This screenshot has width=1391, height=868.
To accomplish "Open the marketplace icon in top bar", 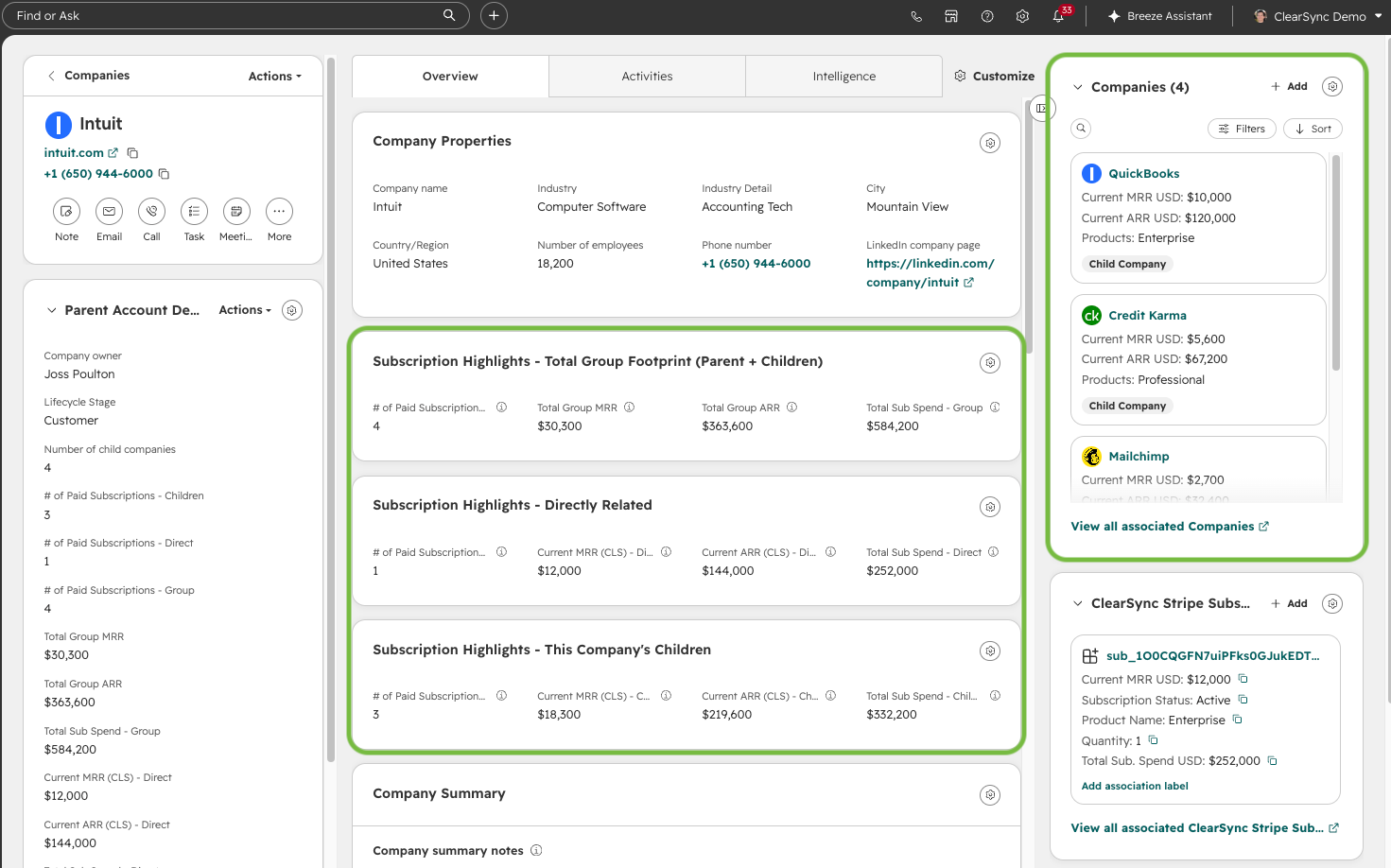I will coord(951,16).
